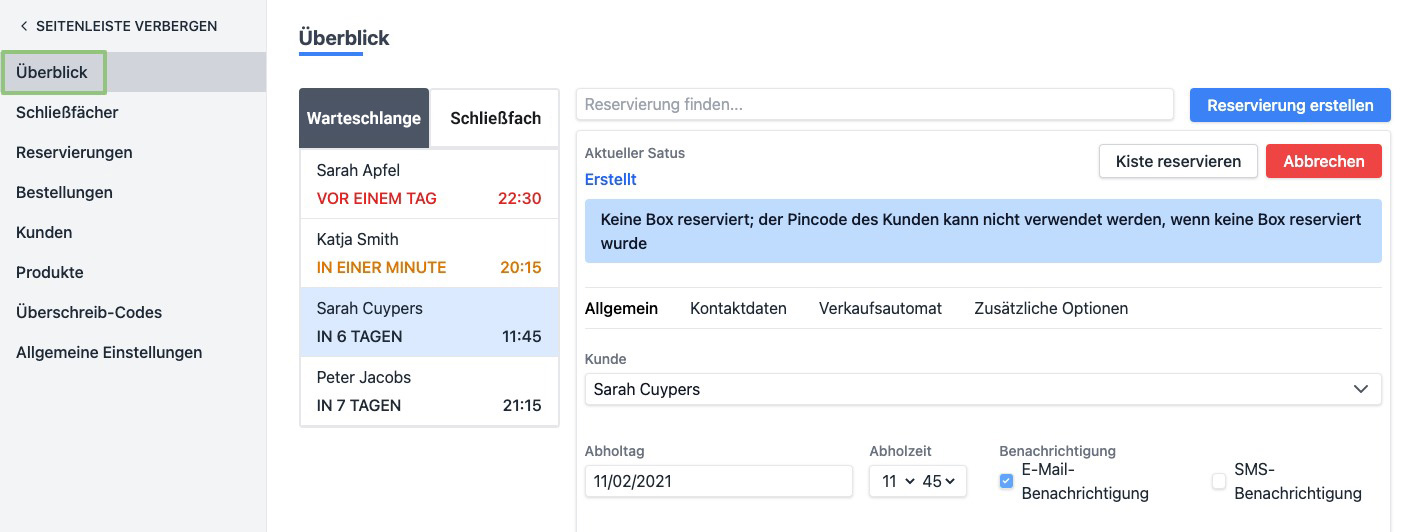Select Sarah Apfel in the queue
Image resolution: width=1423 pixels, height=532 pixels.
pos(429,184)
